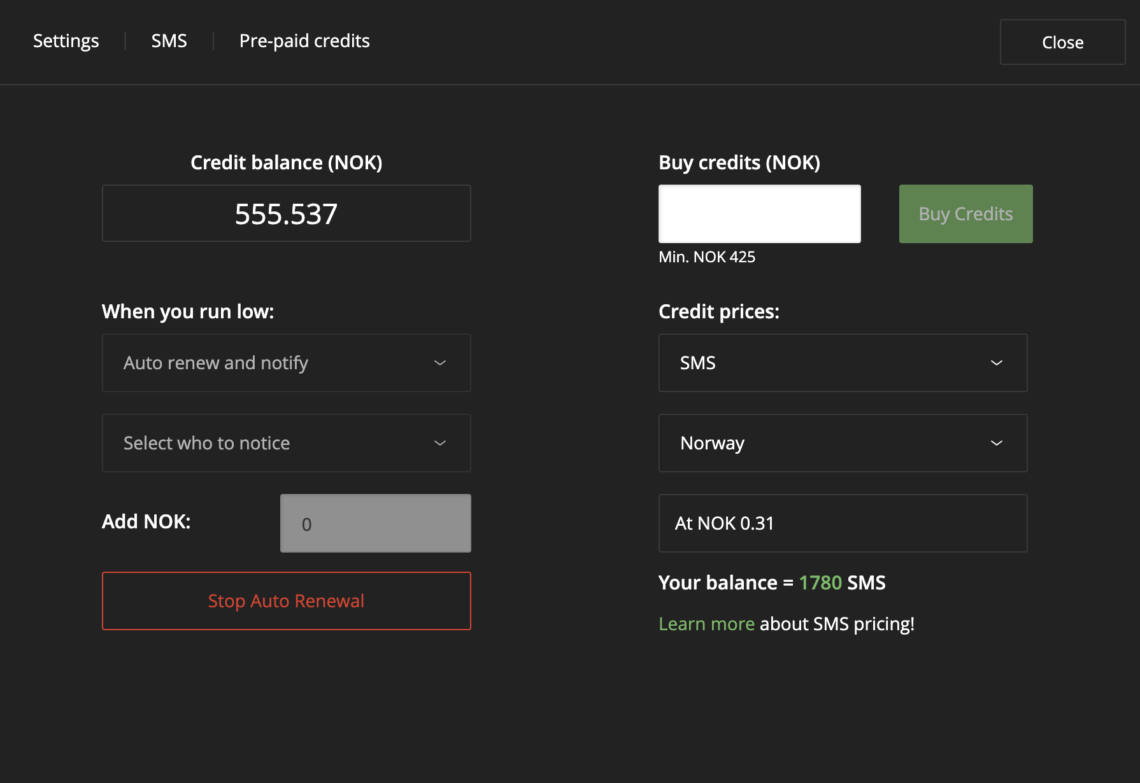Open the Auto renew and notify dropdown
This screenshot has width=1140, height=783.
pos(285,363)
